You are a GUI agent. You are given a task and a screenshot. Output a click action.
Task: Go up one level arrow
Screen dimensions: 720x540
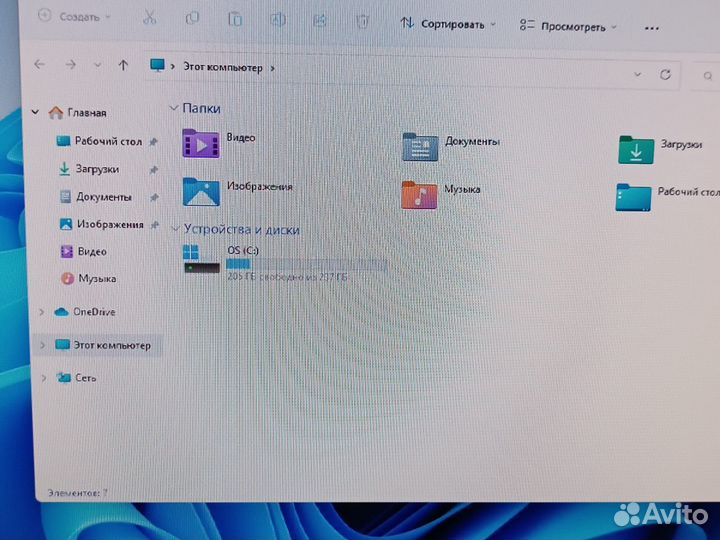point(123,65)
